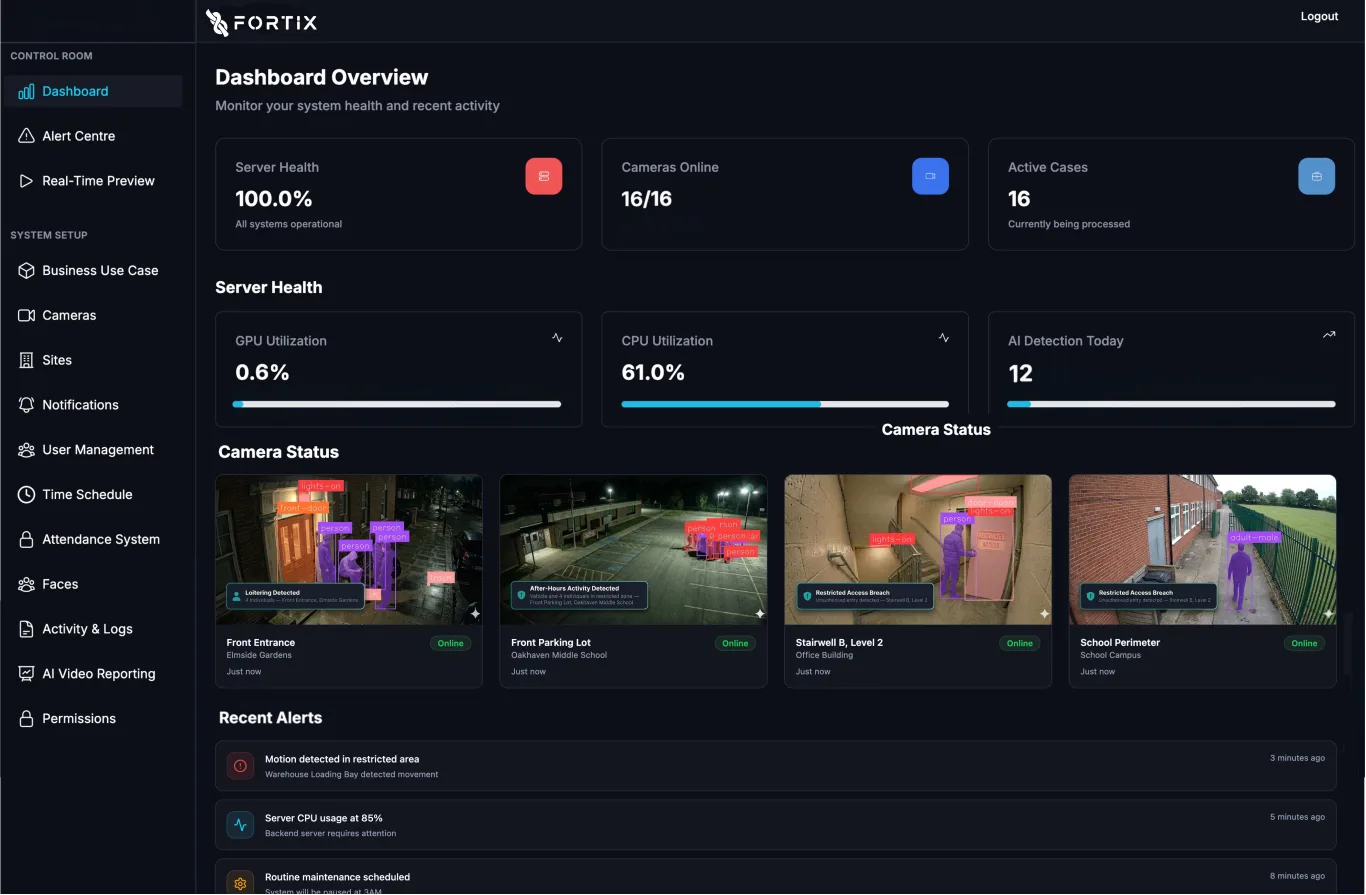Viewport: 1366px width, 895px height.
Task: Click the 16/16 Cameras Online value
Action: coord(647,199)
